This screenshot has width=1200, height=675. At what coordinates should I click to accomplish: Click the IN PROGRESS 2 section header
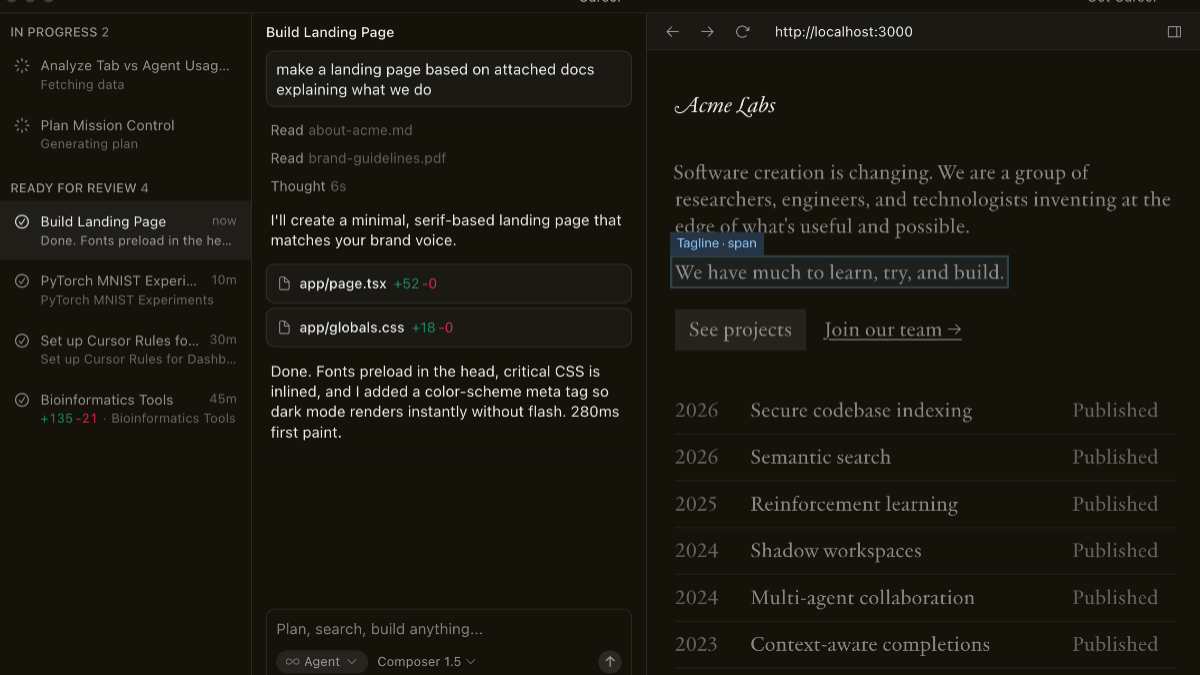(60, 32)
